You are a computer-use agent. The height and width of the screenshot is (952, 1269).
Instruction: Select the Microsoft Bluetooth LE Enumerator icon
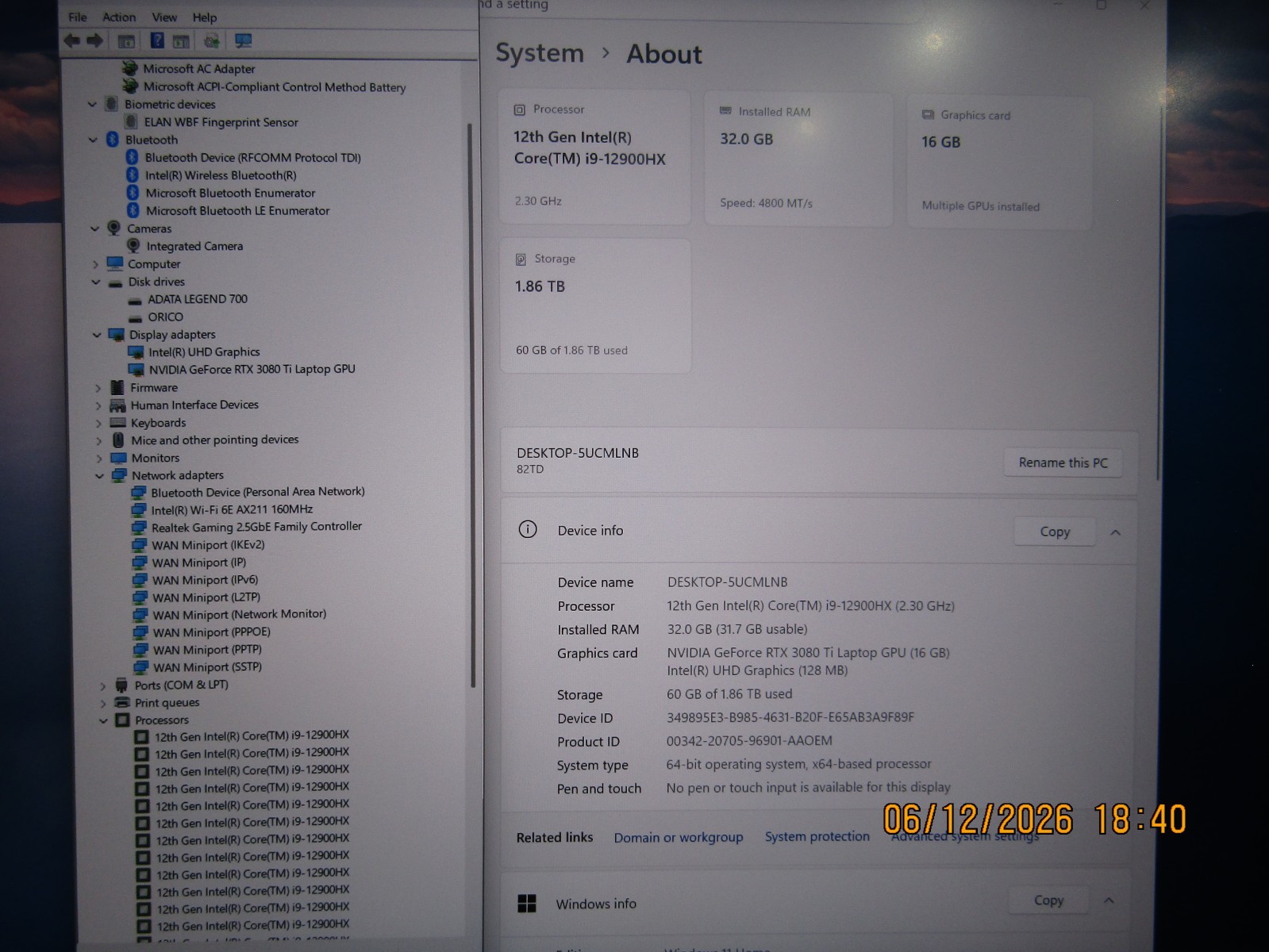coord(133,210)
